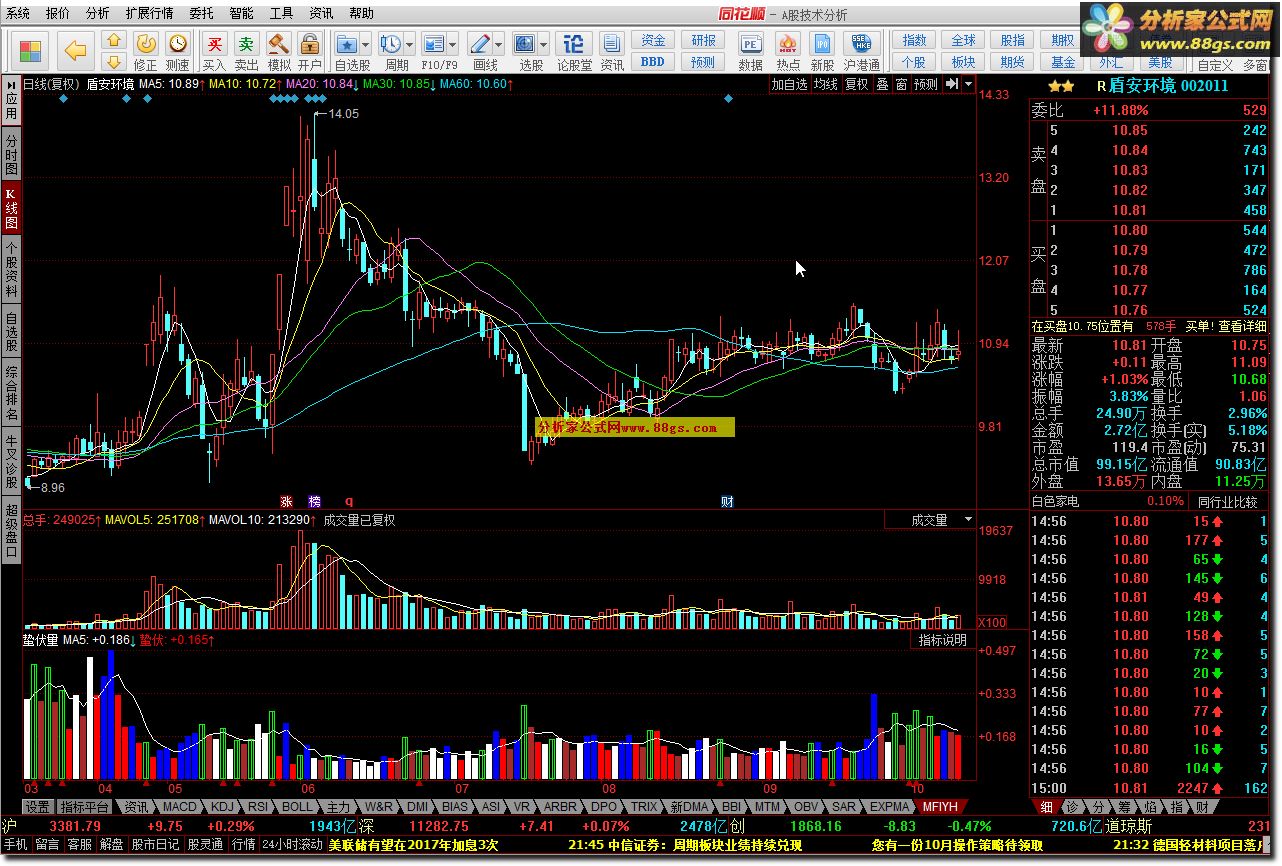Click the arrow-to-bar icon above chart

click(951, 84)
